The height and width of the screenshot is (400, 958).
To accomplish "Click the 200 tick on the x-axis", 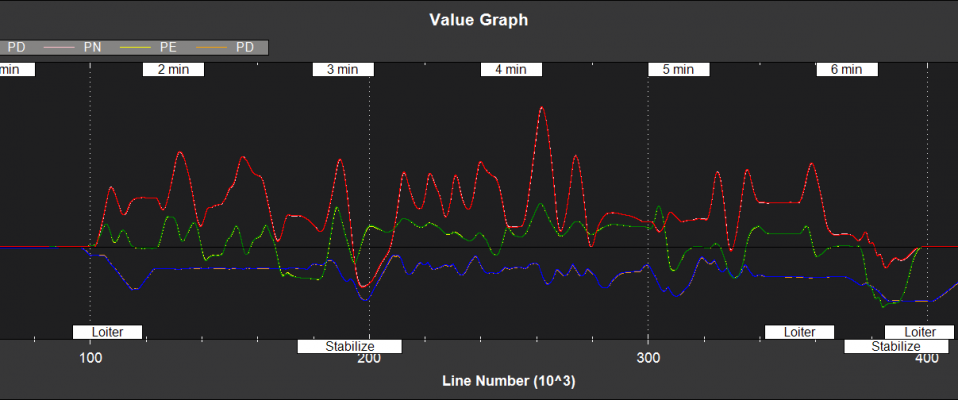I will coord(369,359).
